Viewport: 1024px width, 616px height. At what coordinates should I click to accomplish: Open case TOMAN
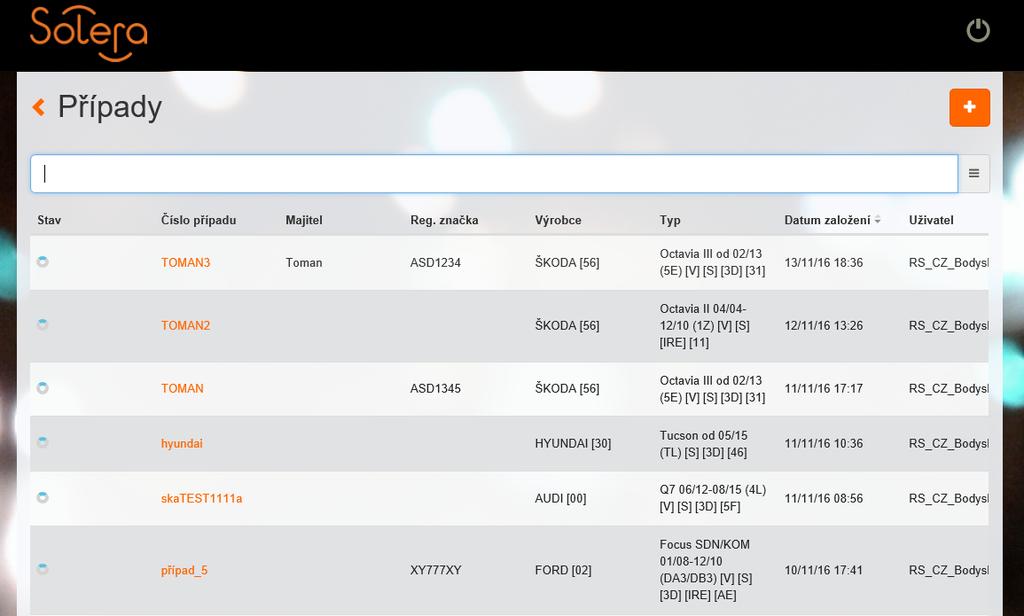point(182,388)
